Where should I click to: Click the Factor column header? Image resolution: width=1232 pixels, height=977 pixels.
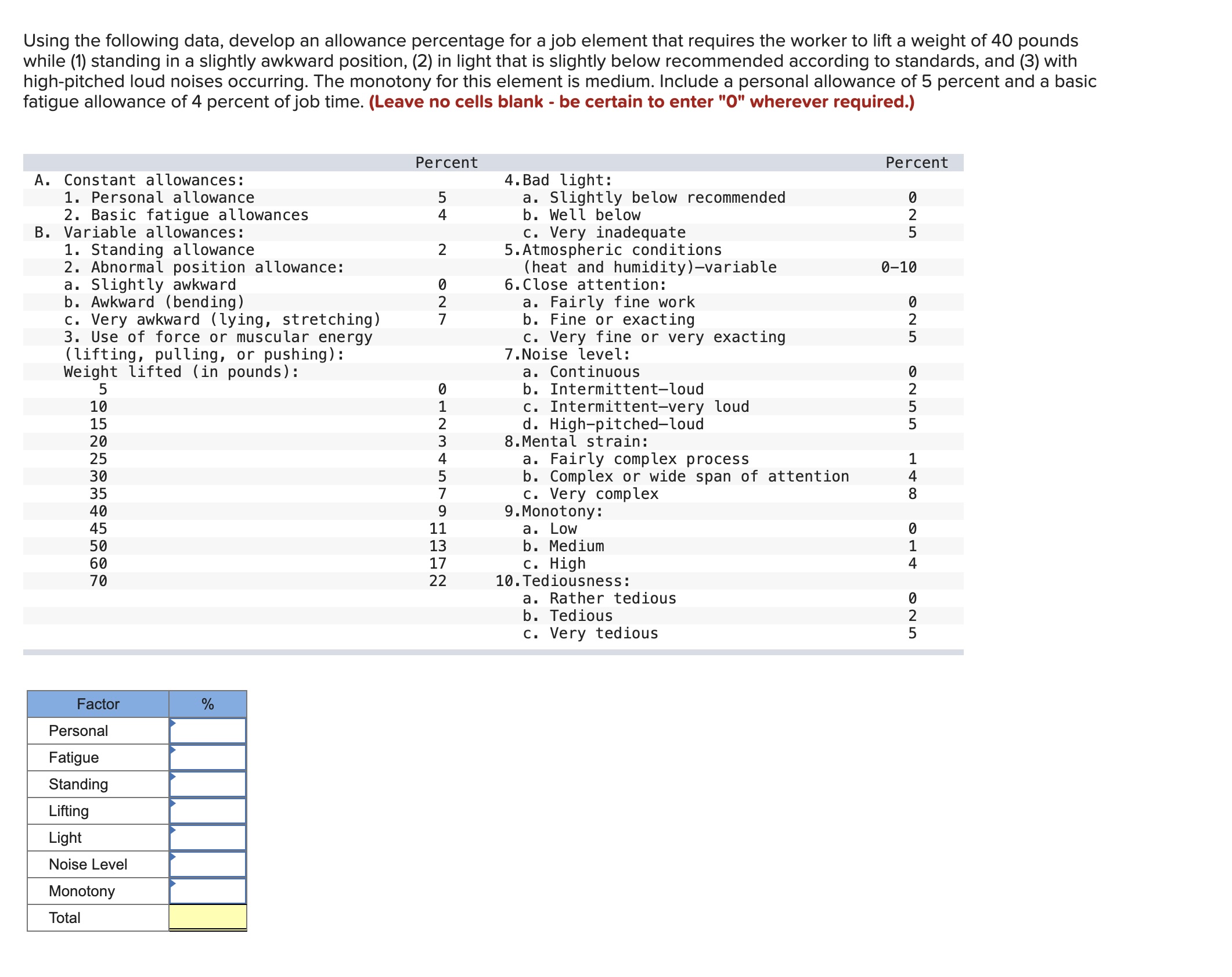point(97,704)
